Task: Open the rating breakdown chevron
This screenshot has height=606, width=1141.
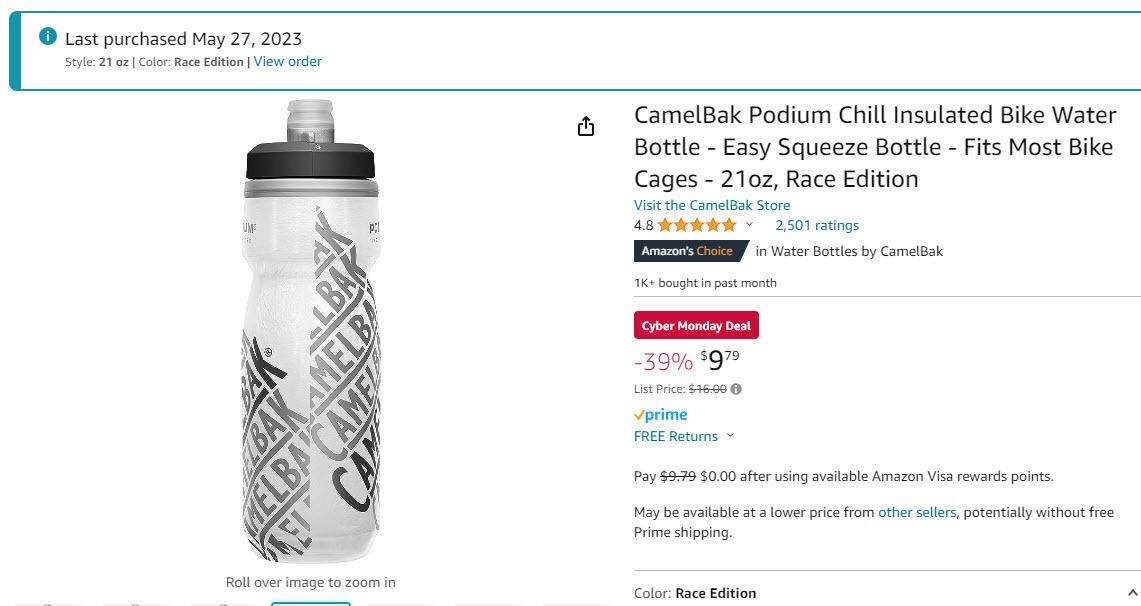Action: pyautogui.click(x=749, y=225)
